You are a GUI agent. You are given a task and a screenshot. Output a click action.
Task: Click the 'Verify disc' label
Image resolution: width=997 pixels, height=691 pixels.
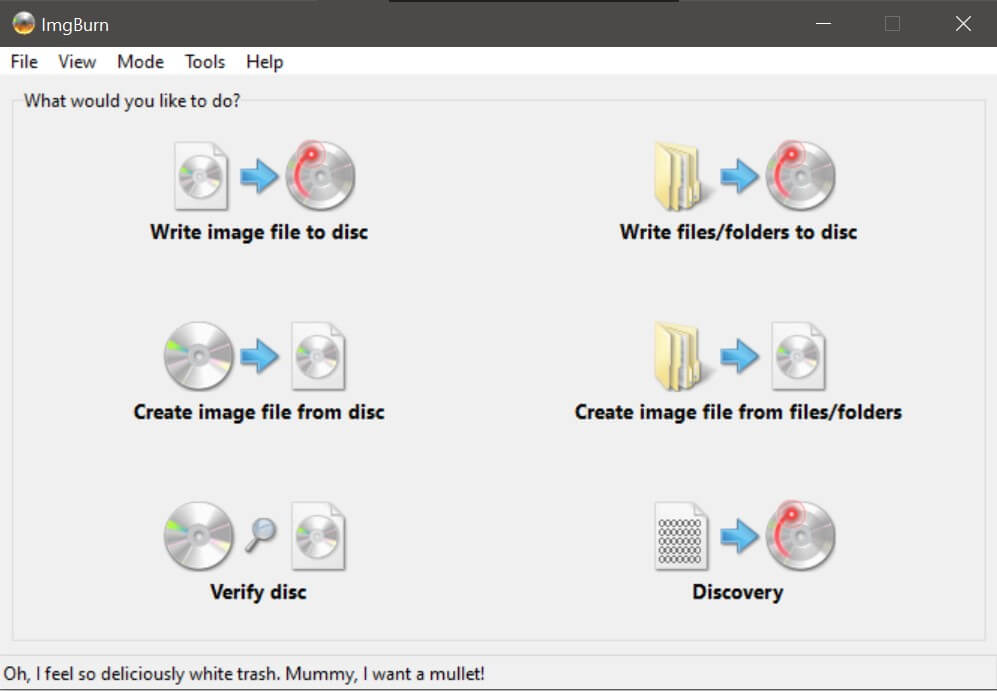pos(258,592)
